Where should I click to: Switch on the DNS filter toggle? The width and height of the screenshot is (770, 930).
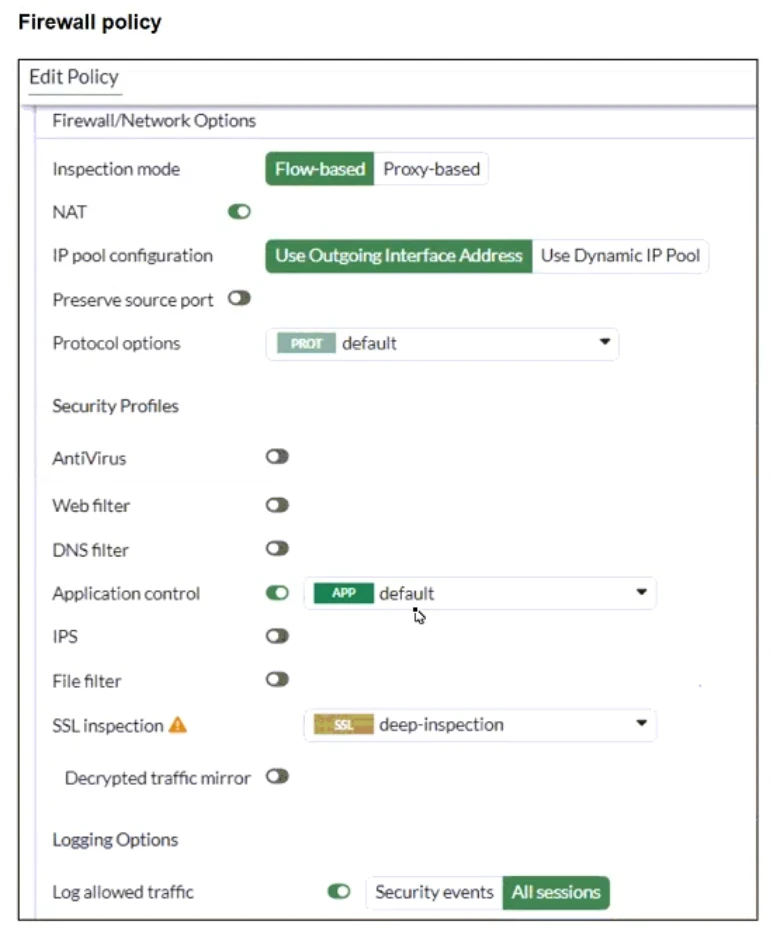[277, 549]
